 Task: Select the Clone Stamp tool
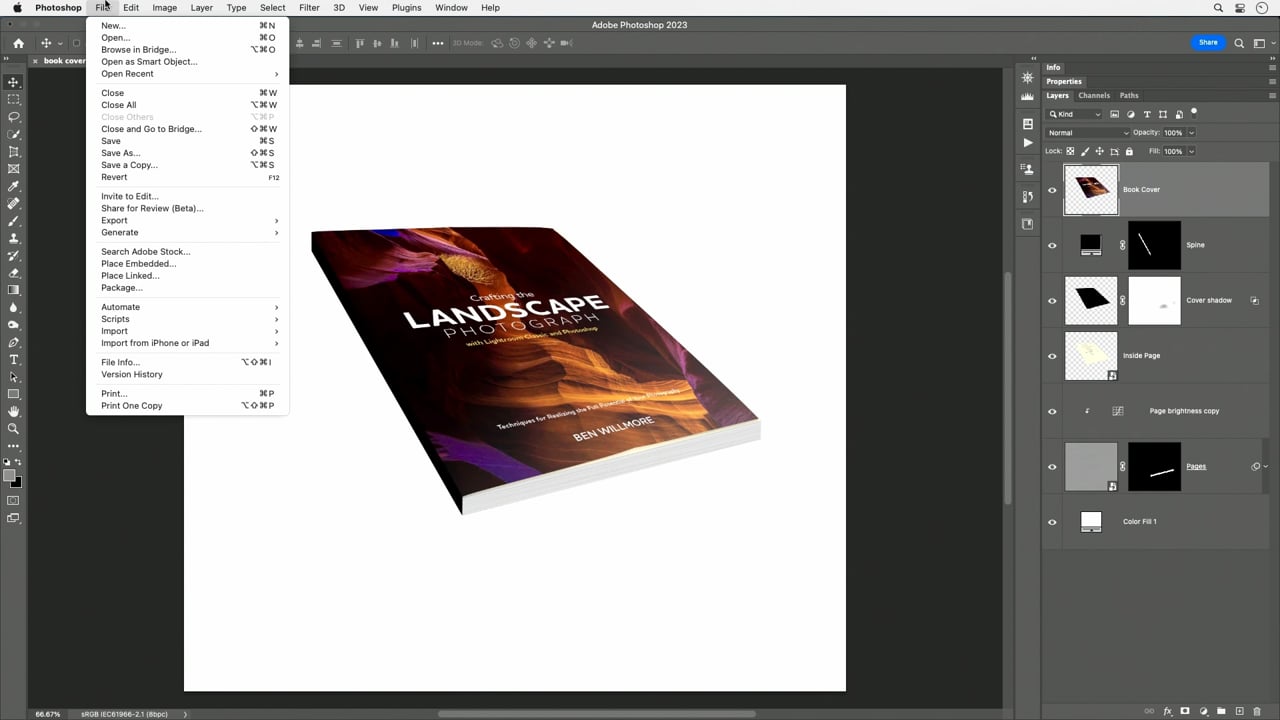tap(13, 238)
